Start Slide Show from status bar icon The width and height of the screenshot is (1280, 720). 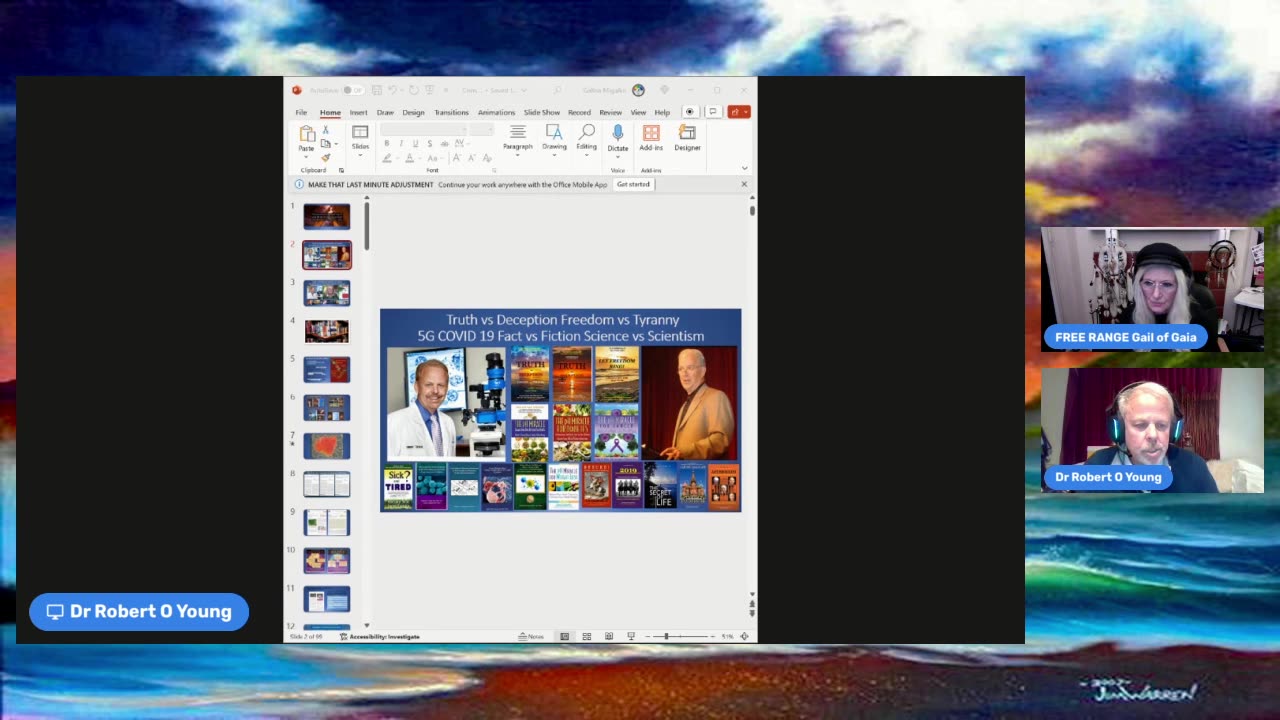631,636
